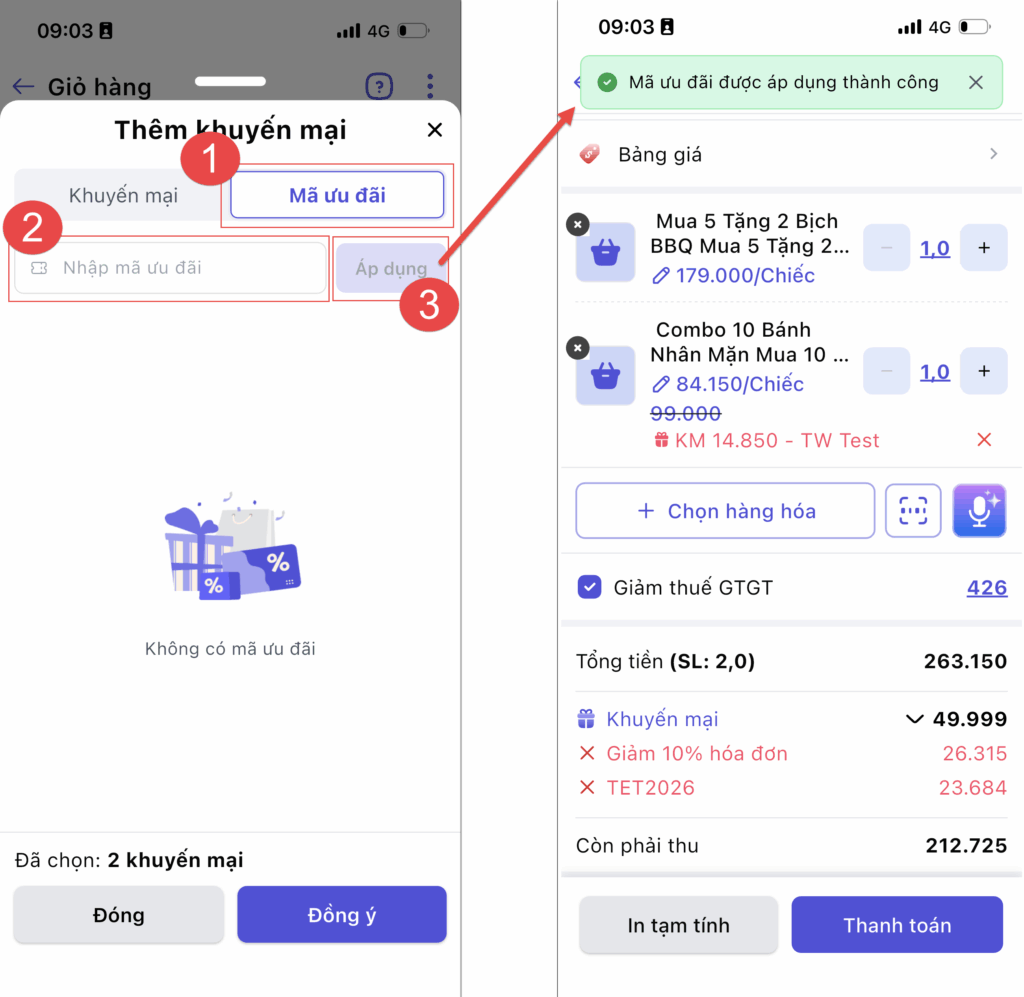Viewport: 1024px width, 997px height.
Task: Open the help question mark icon
Action: (379, 86)
